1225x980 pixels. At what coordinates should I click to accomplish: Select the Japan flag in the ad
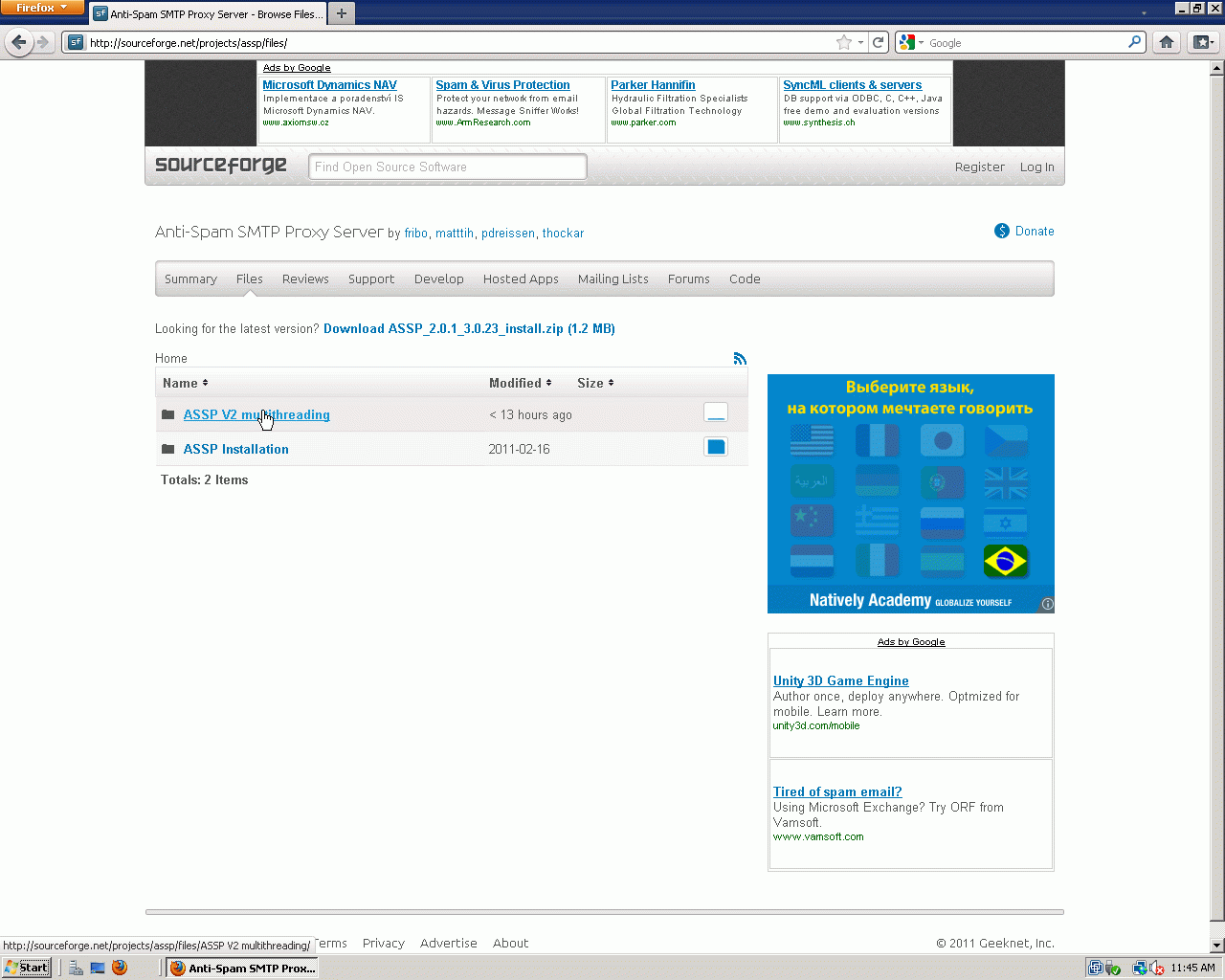click(943, 440)
